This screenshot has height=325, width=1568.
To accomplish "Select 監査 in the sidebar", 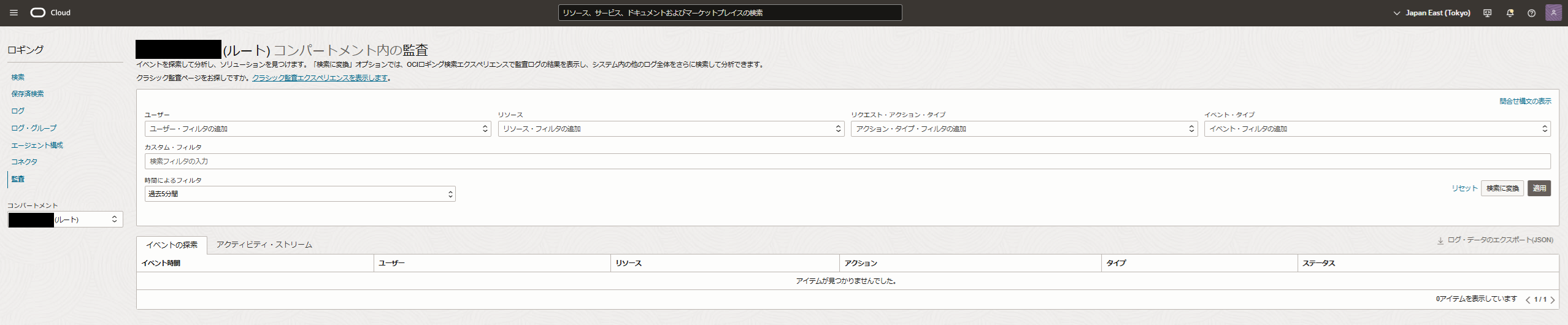I will click(18, 179).
